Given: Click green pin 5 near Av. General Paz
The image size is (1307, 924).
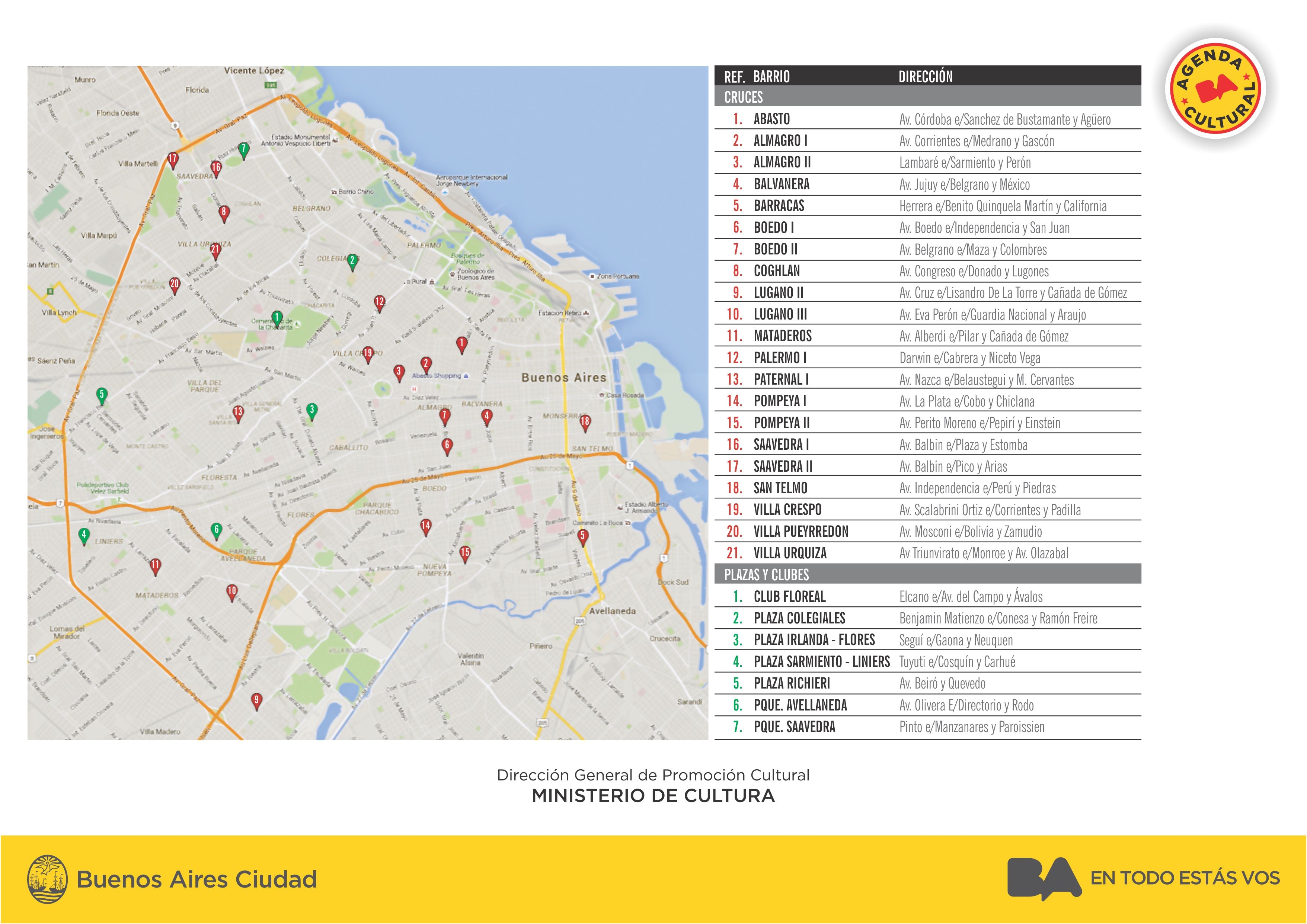Looking at the screenshot, I should point(102,396).
